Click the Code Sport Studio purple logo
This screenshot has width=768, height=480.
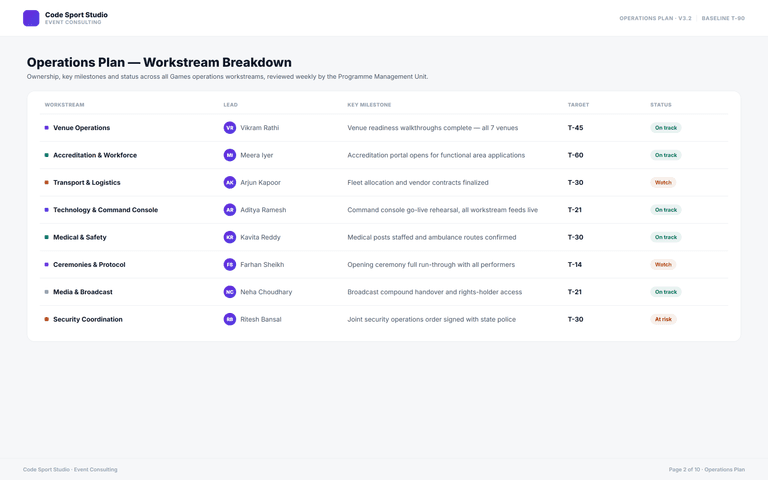[x=31, y=18]
